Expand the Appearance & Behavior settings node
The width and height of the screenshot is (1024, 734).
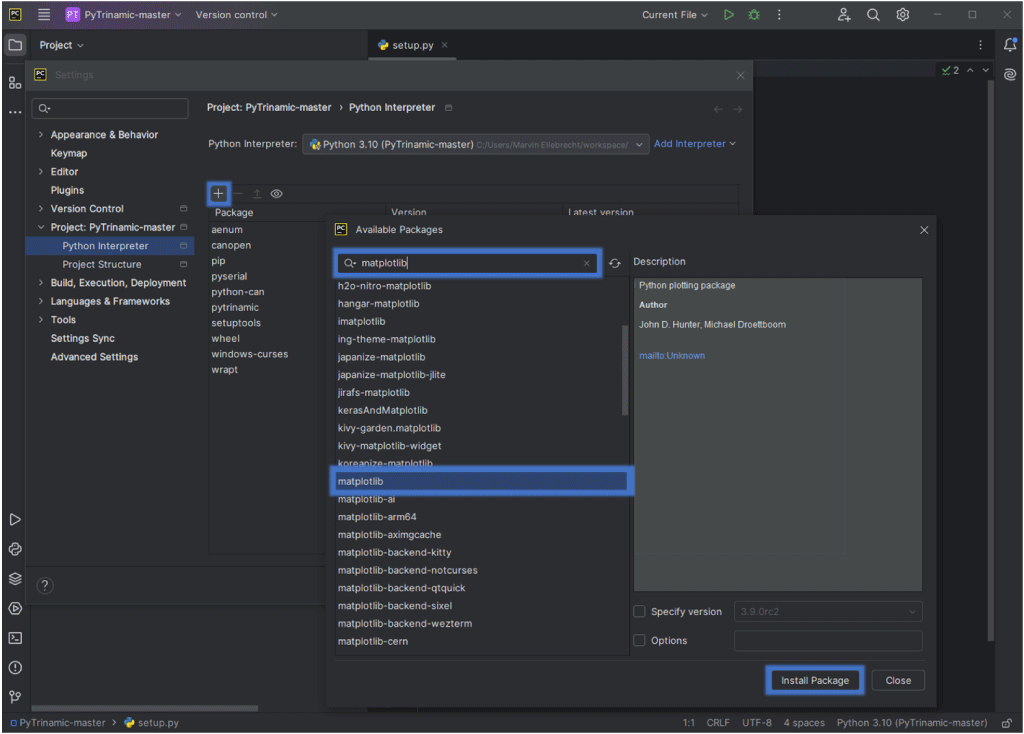click(41, 135)
